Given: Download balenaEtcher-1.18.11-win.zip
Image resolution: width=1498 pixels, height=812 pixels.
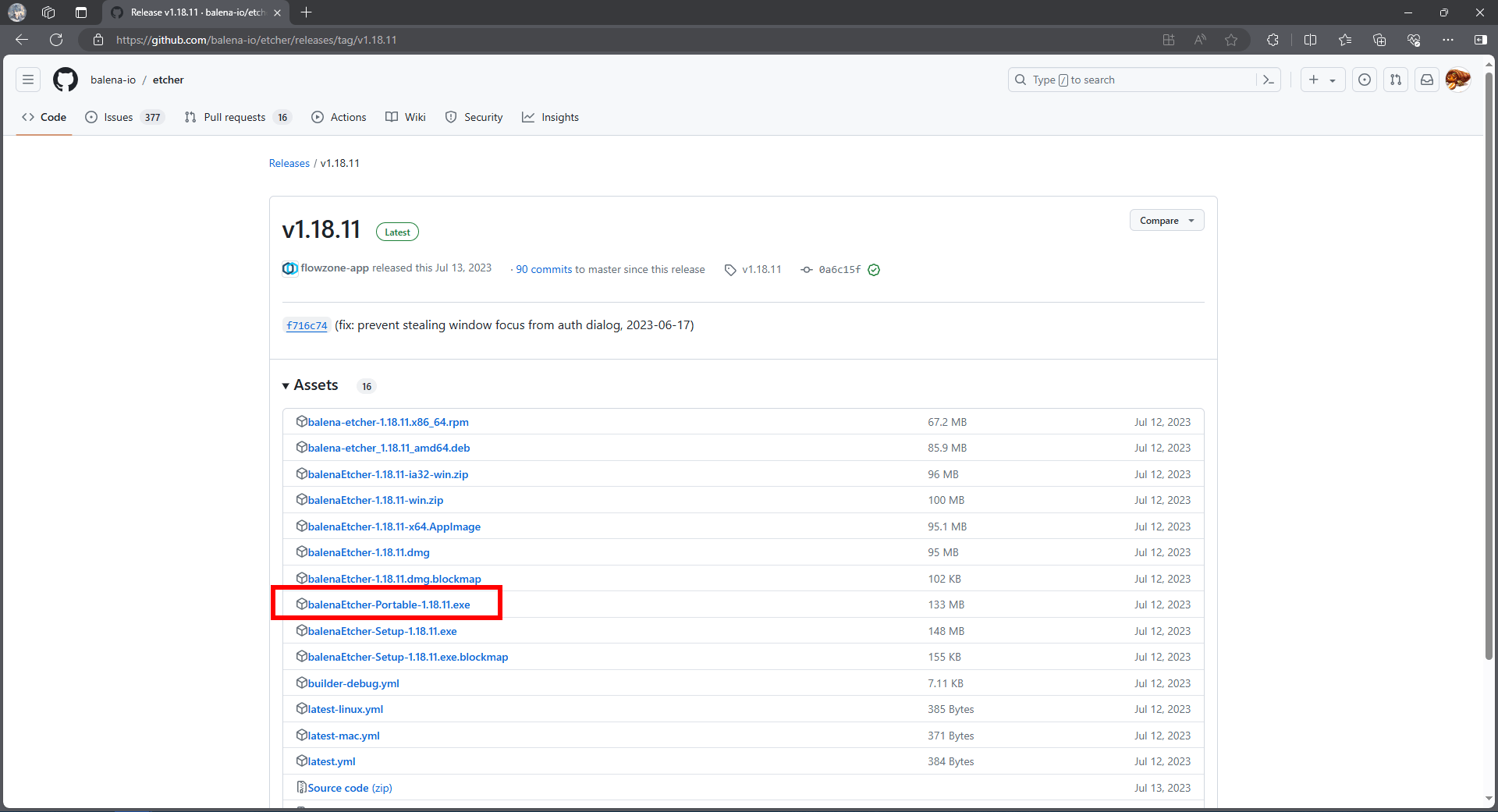Looking at the screenshot, I should [375, 500].
